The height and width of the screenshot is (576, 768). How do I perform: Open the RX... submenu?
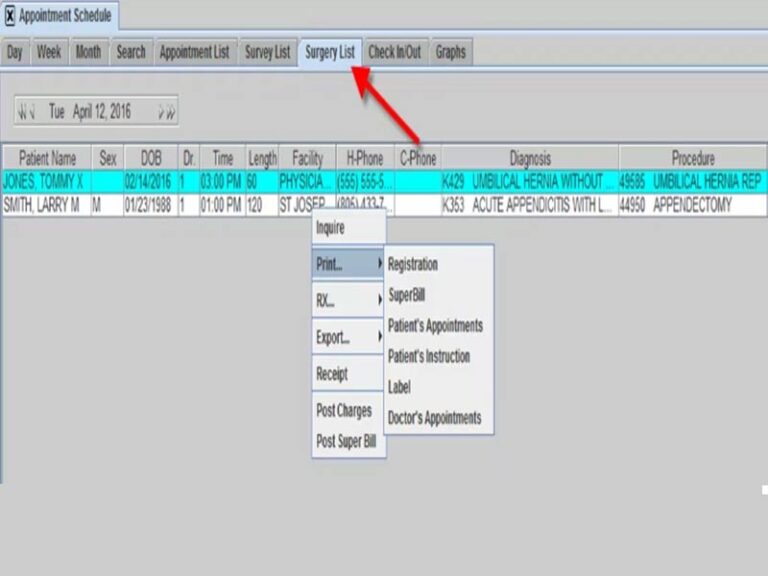[x=348, y=300]
